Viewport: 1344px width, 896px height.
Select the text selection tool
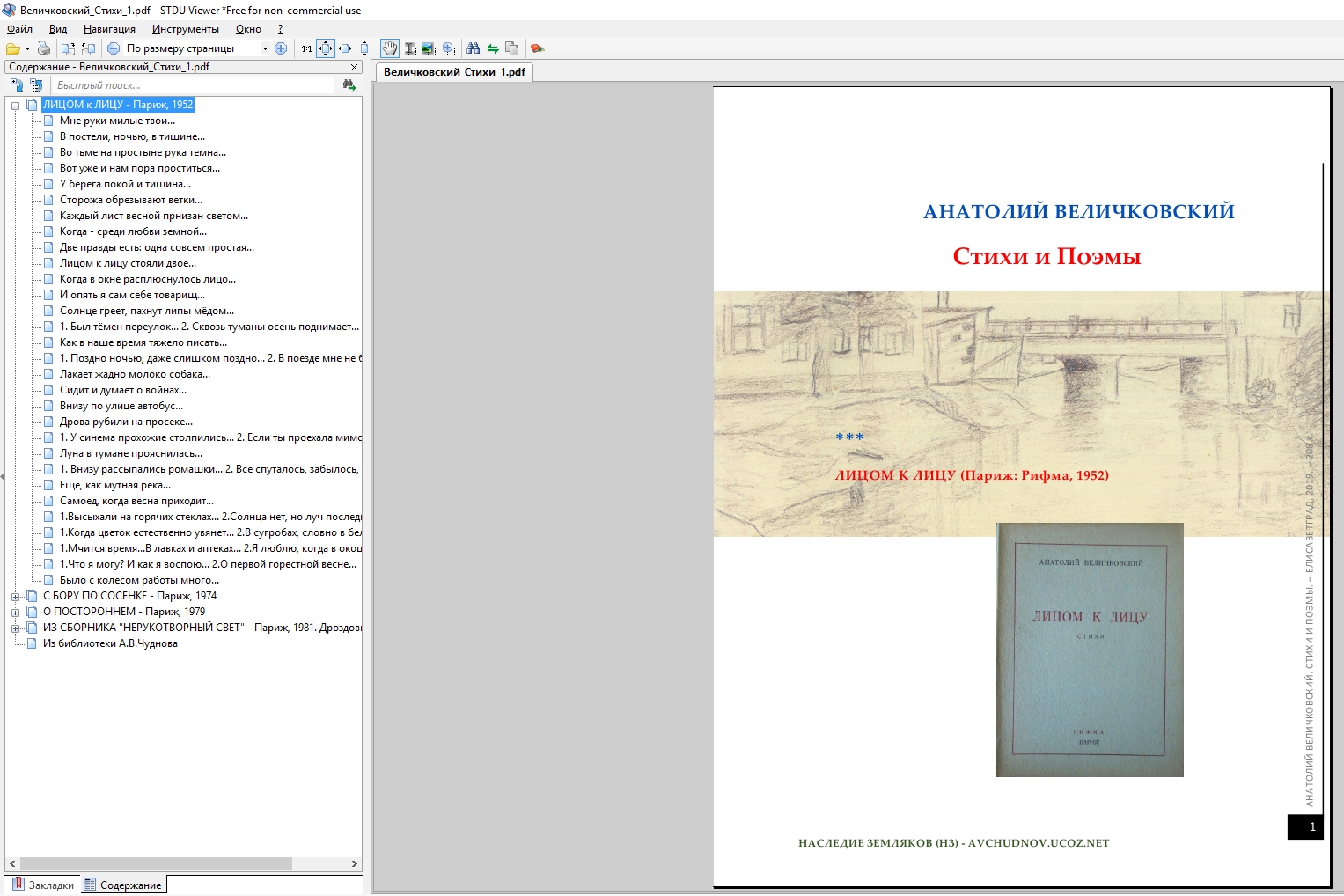tap(410, 48)
